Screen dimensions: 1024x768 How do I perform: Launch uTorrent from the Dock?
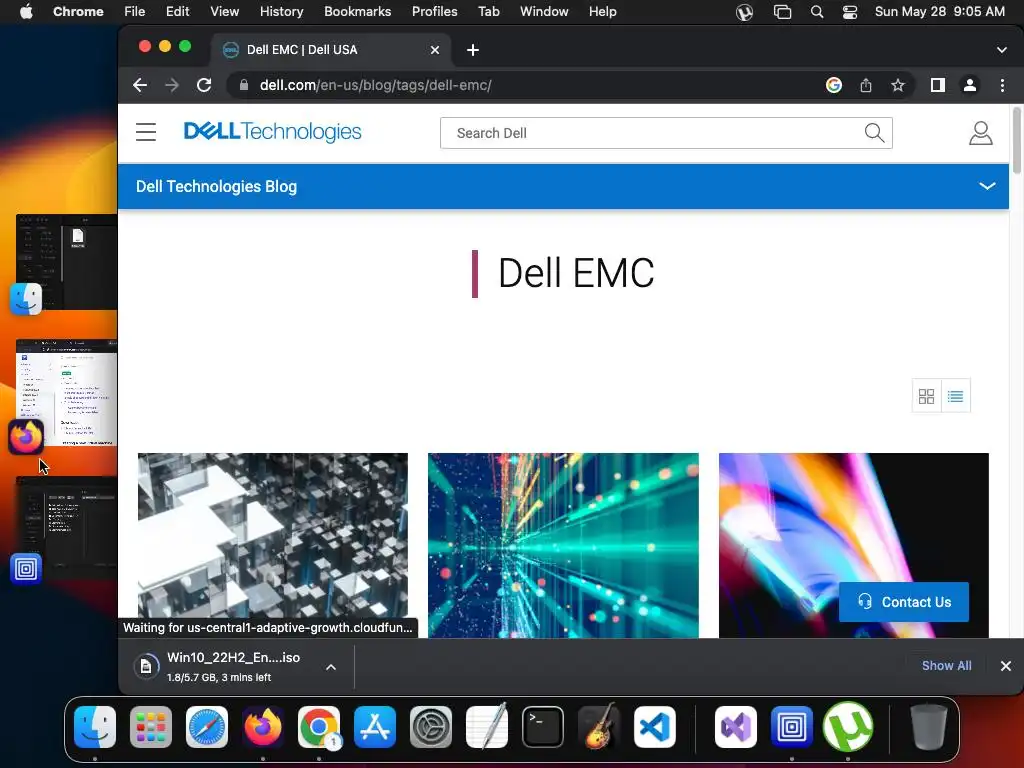click(x=848, y=727)
